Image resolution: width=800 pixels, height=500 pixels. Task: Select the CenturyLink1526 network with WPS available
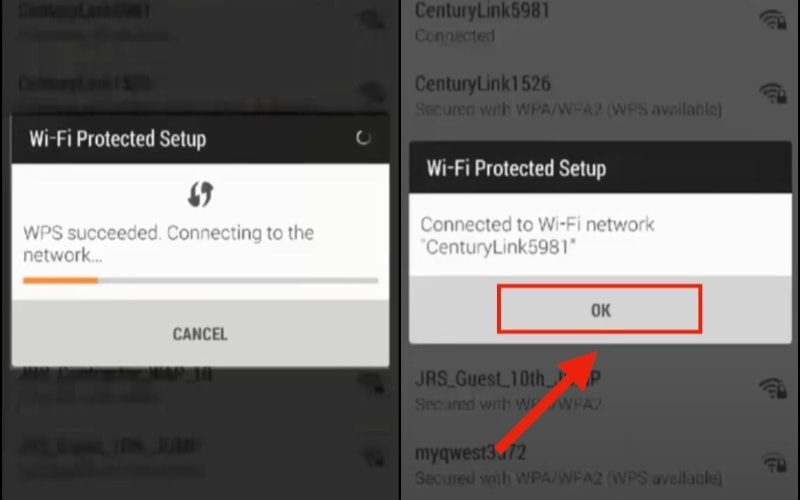[x=600, y=96]
